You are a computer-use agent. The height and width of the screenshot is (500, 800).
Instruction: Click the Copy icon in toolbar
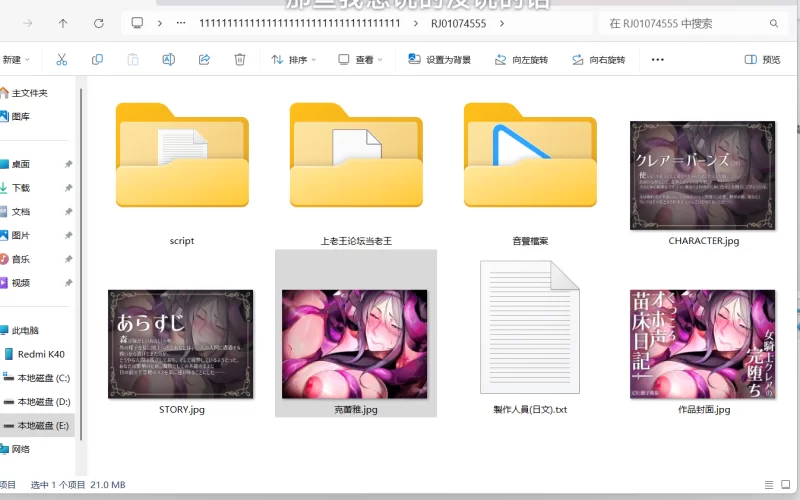97,60
